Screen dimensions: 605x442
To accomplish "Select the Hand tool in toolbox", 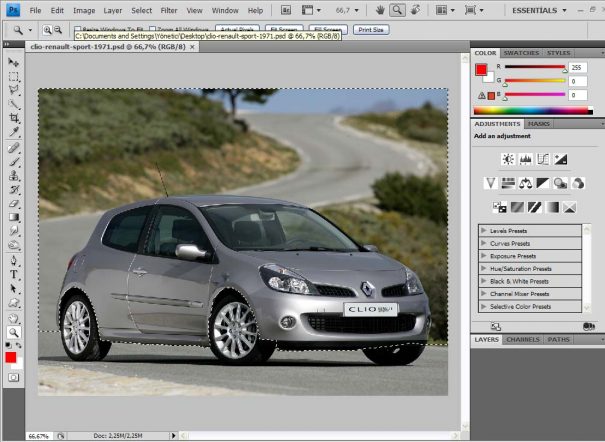I will tap(14, 319).
